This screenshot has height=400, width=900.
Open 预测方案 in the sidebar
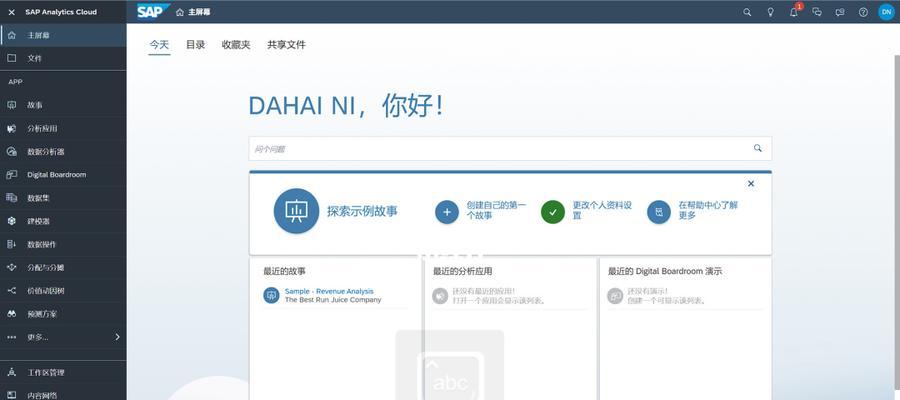point(63,314)
